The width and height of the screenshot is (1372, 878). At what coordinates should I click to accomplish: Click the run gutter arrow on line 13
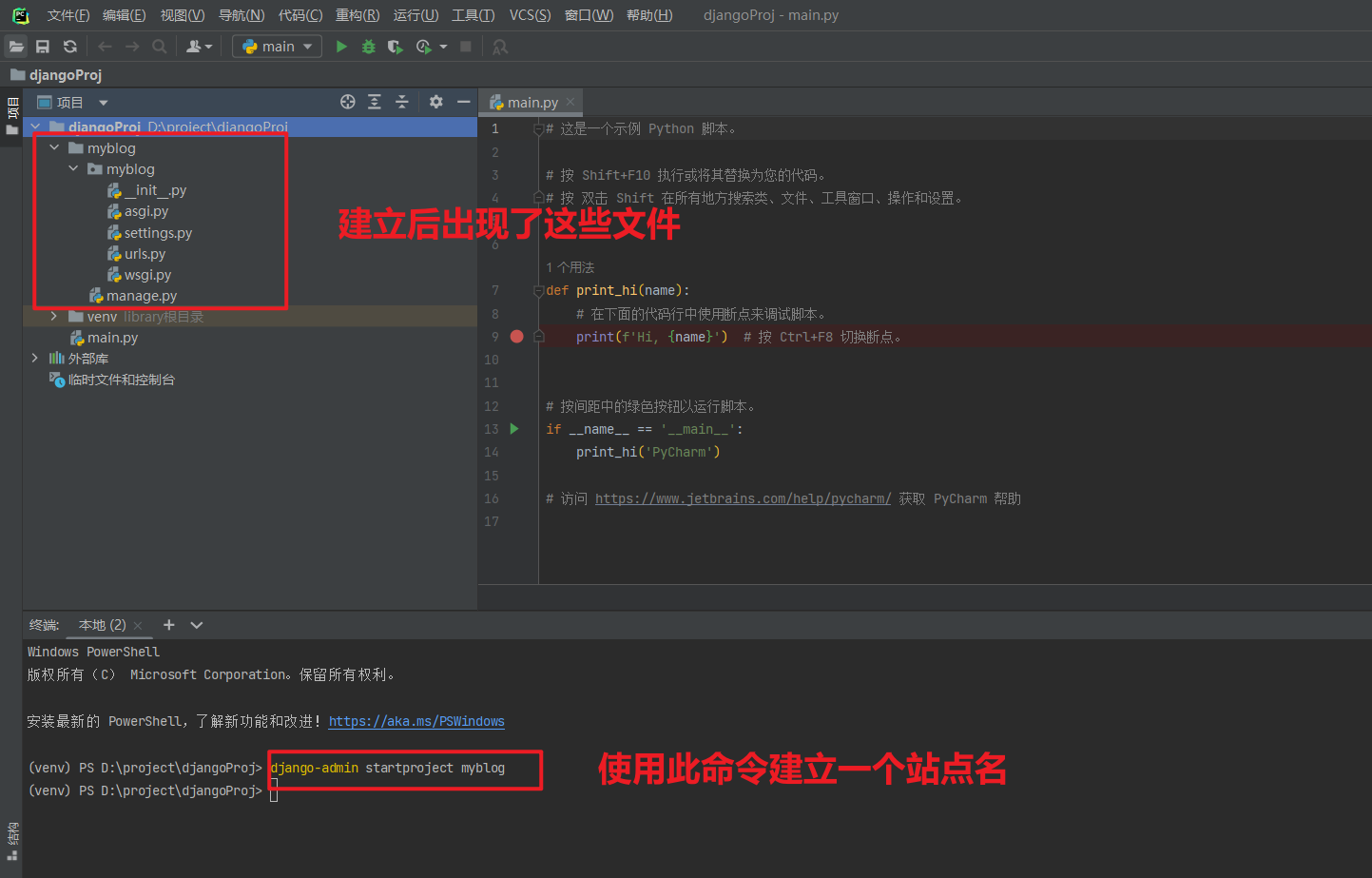[x=514, y=429]
